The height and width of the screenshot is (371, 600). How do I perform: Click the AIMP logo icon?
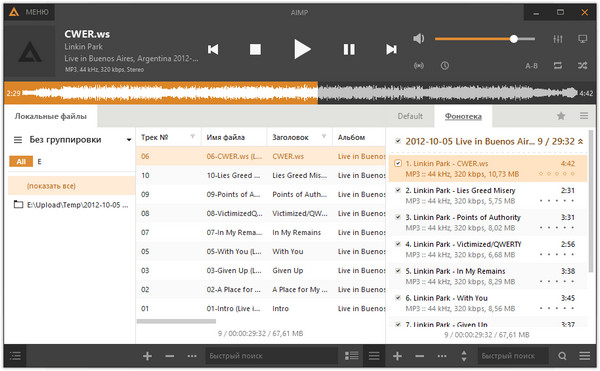click(x=14, y=12)
